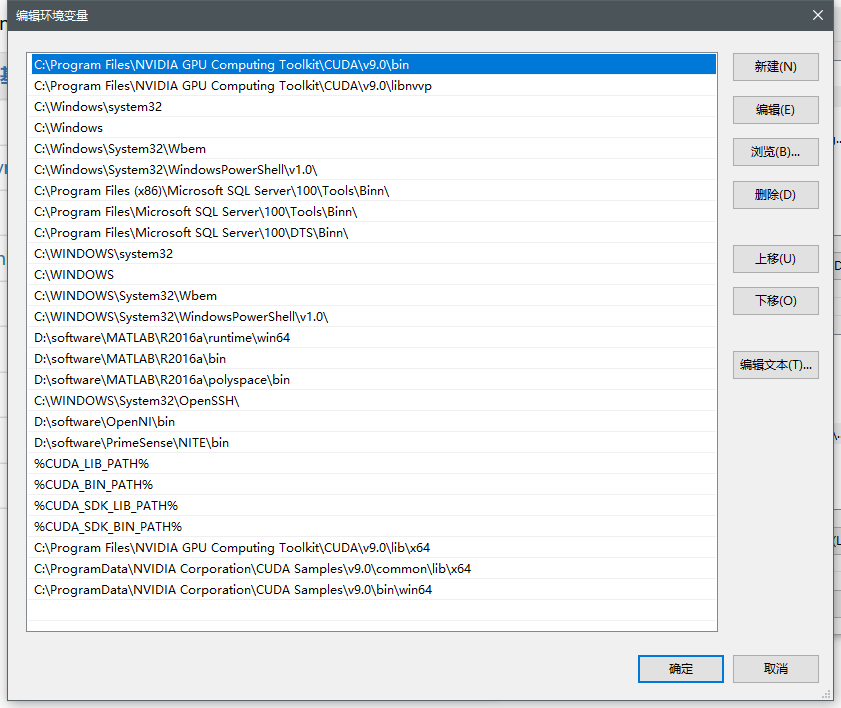Confirm with the 确定 button
This screenshot has height=708, width=841.
[681, 669]
